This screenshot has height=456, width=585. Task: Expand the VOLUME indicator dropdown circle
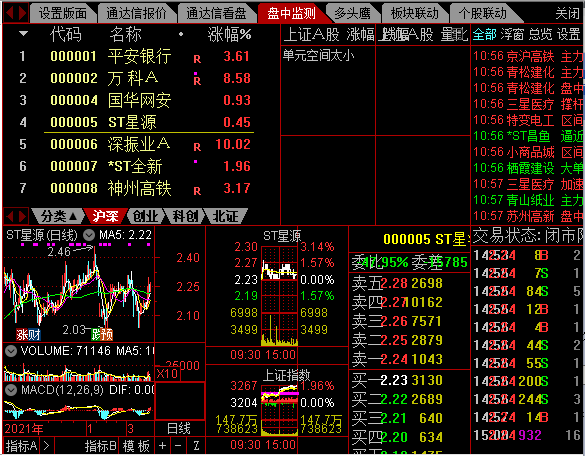click(x=11, y=351)
